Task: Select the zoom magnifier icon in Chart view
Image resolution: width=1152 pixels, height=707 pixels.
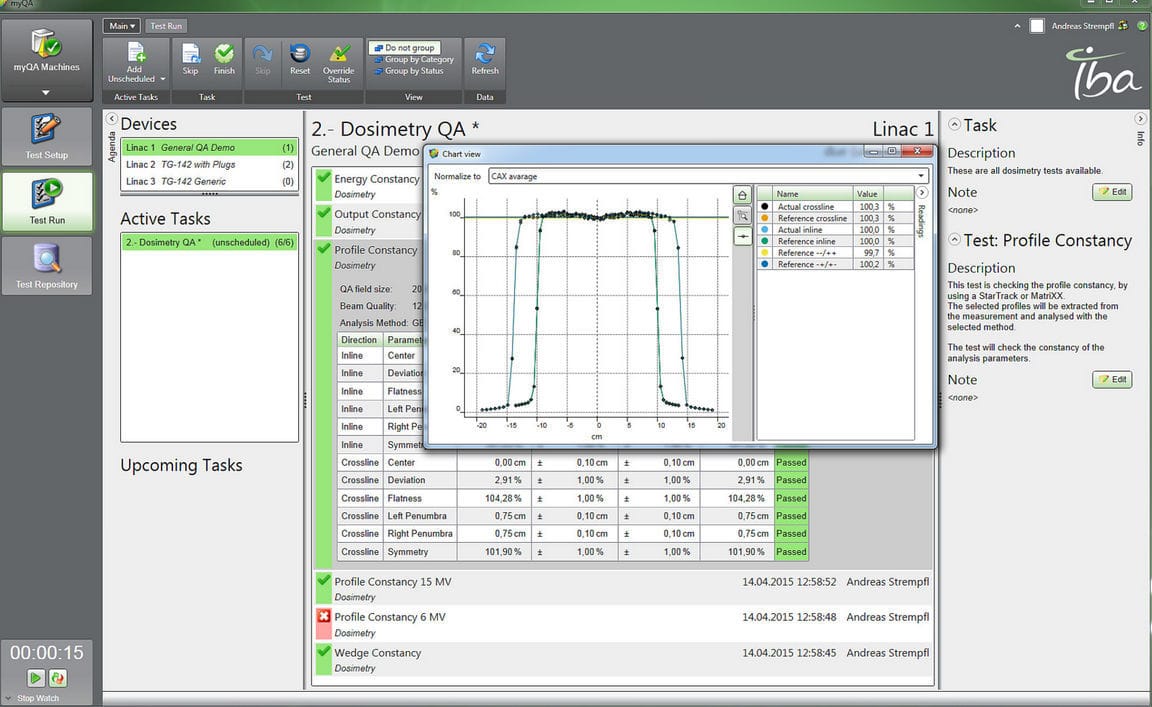Action: 742,215
